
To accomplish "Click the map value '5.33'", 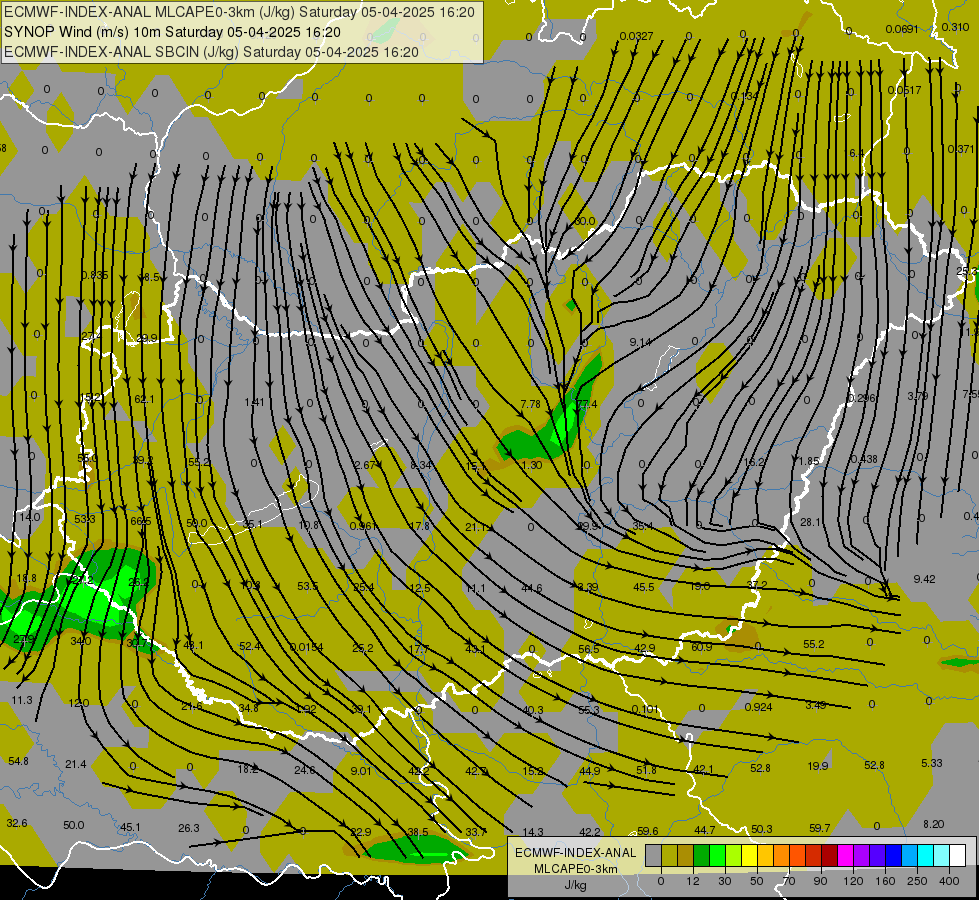I will tap(932, 763).
